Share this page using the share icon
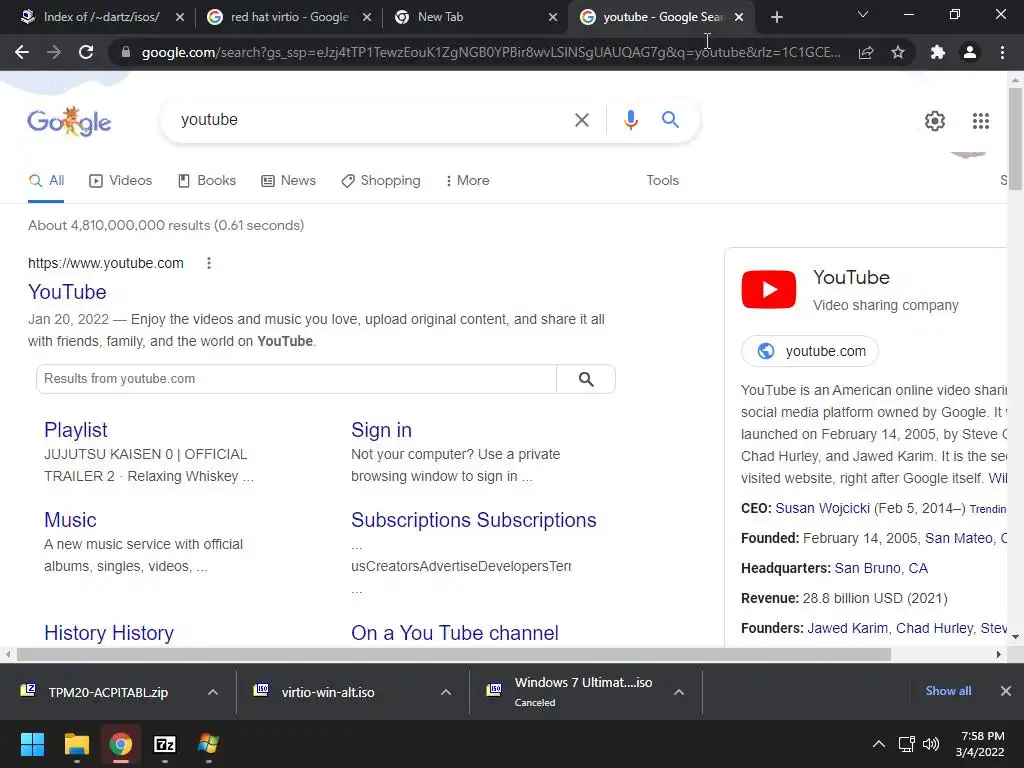The width and height of the screenshot is (1024, 768). pyautogui.click(x=866, y=52)
